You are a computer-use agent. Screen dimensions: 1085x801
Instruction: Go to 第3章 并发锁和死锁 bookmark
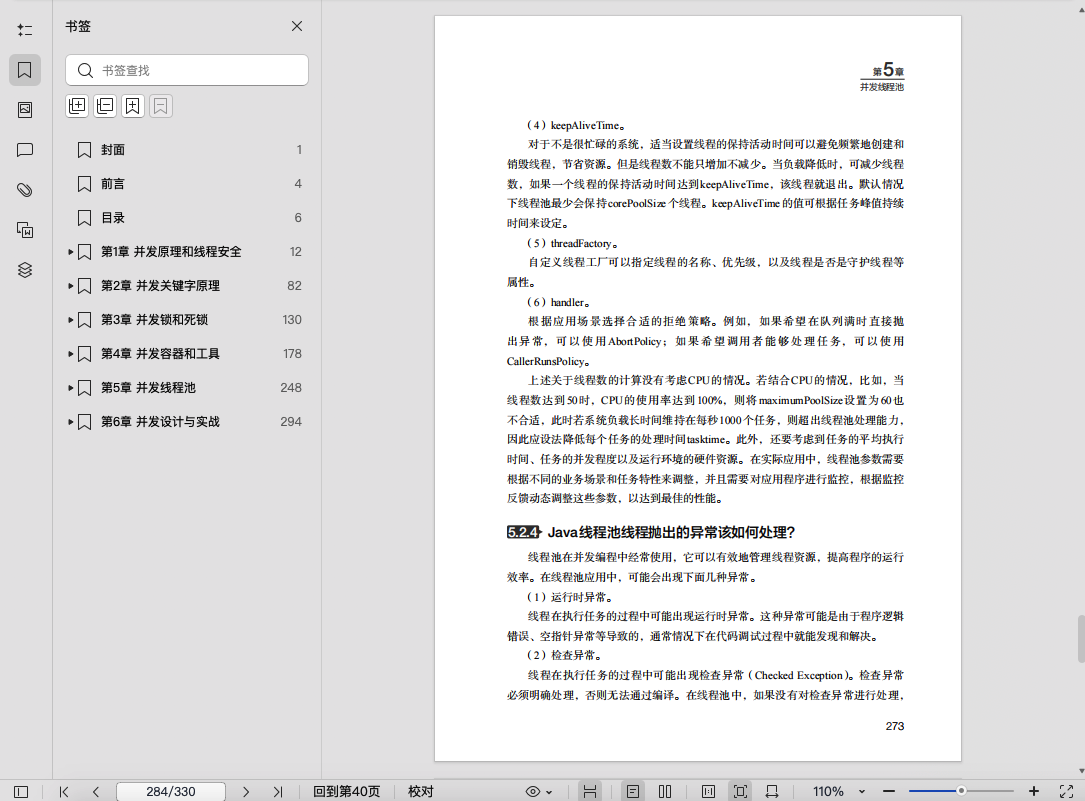[154, 320]
